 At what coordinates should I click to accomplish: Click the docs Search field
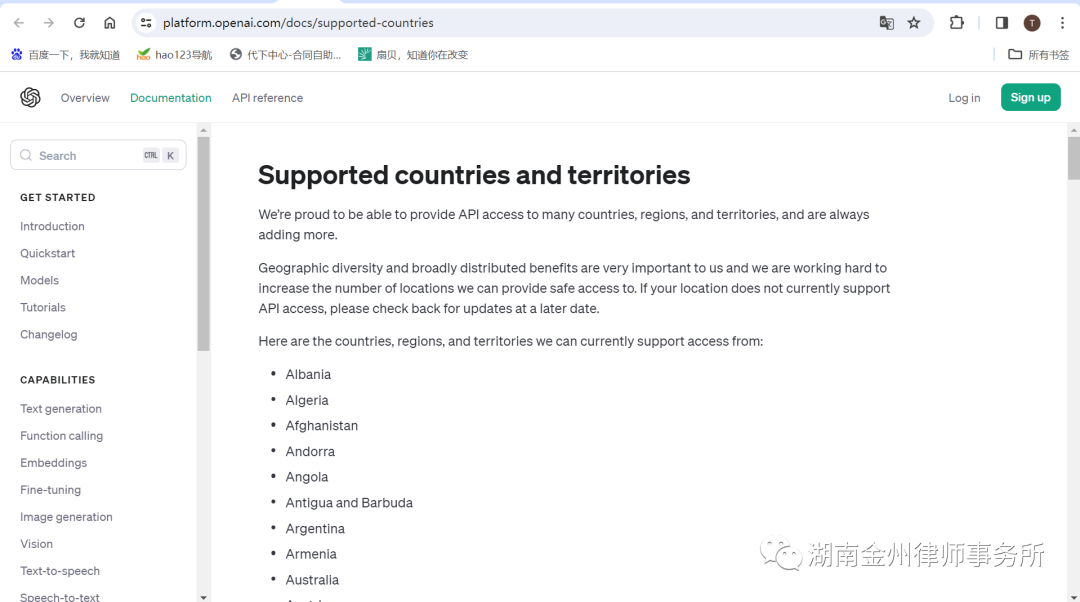[x=85, y=156]
